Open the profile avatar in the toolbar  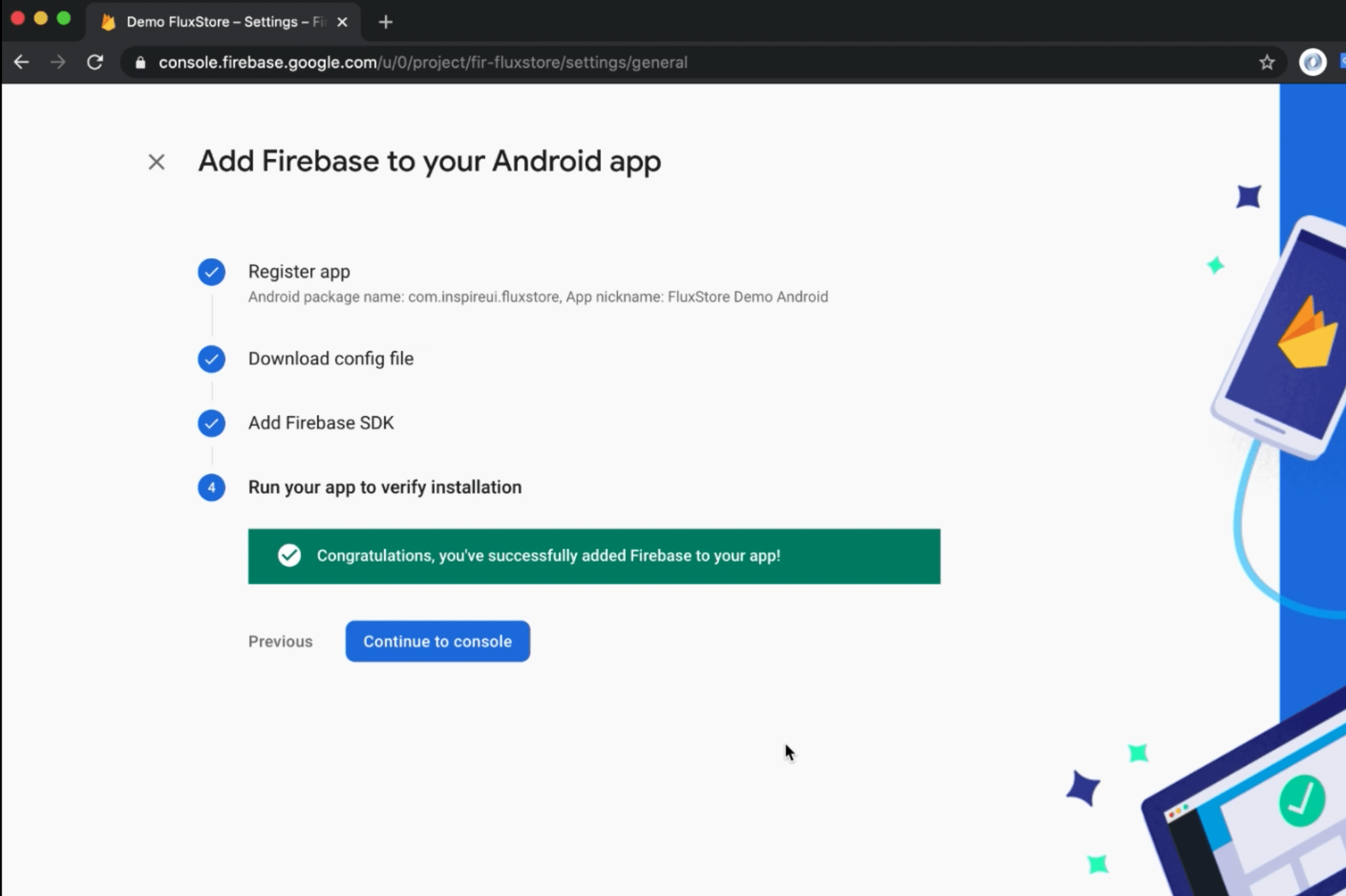coord(1312,62)
